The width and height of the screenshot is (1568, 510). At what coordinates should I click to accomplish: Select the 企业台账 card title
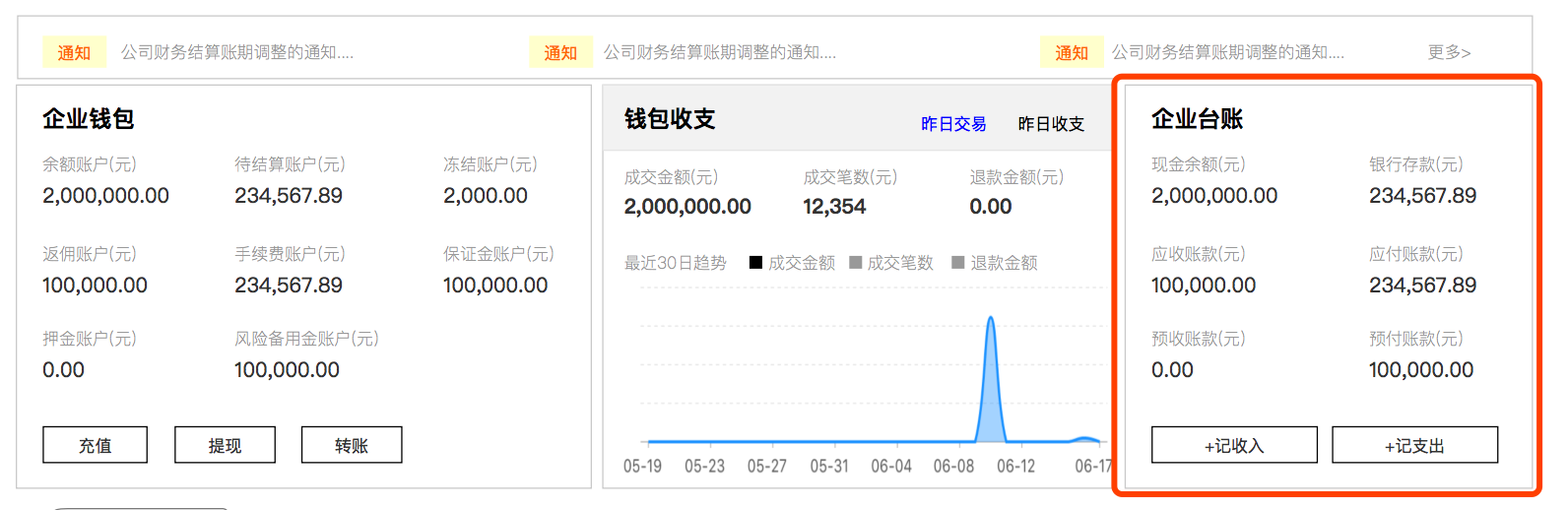(x=1198, y=119)
